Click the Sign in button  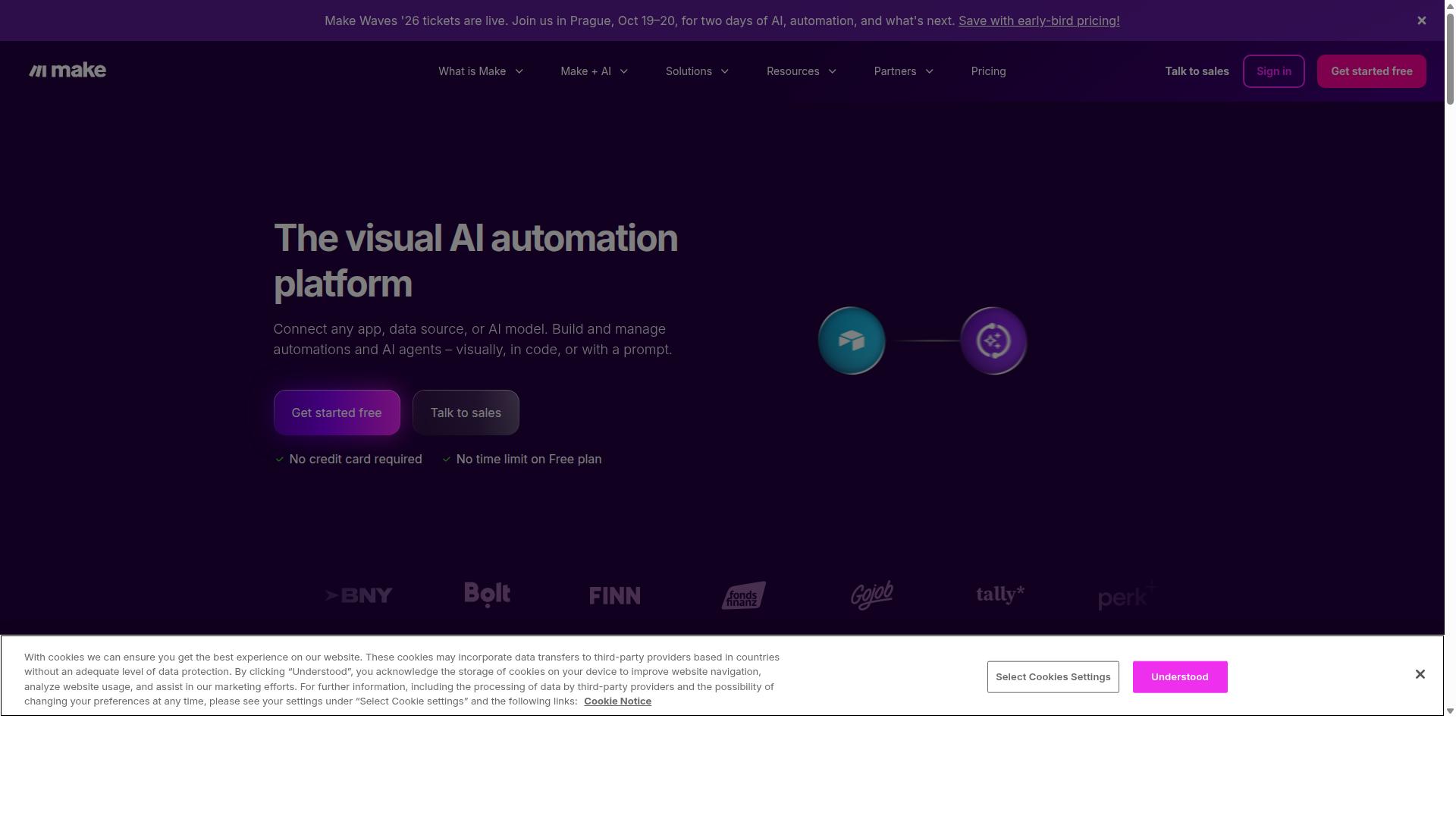[x=1274, y=71]
